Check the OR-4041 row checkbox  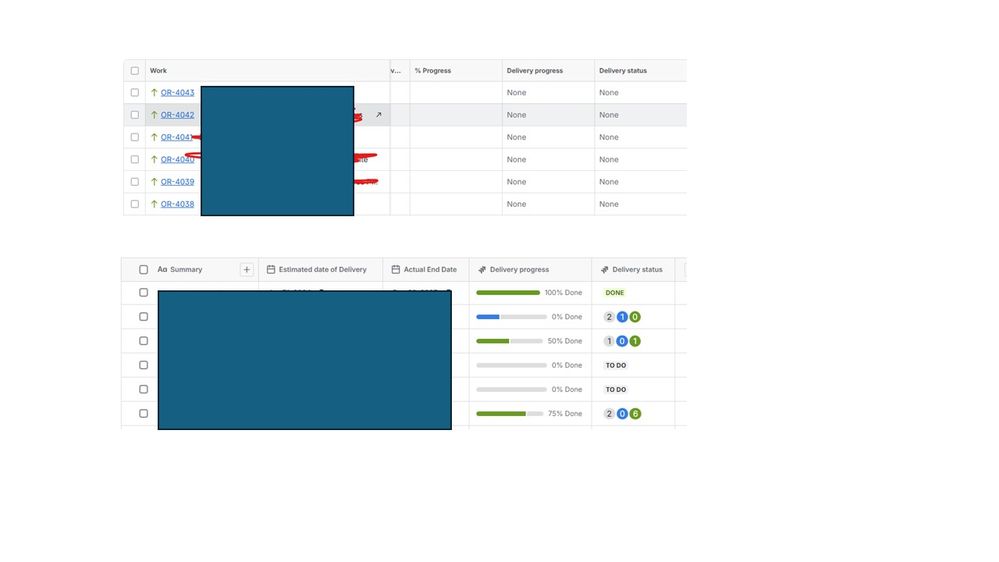134,137
